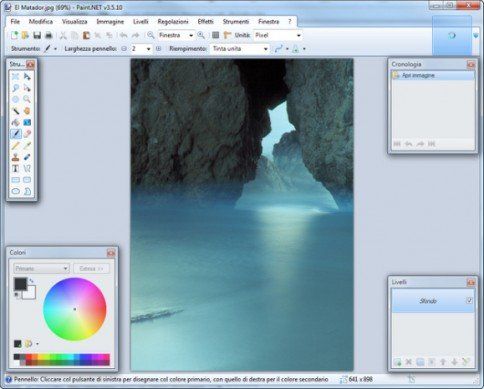The width and height of the screenshot is (484, 389).
Task: Select Apri immagine in Cronologia
Action: tap(433, 76)
